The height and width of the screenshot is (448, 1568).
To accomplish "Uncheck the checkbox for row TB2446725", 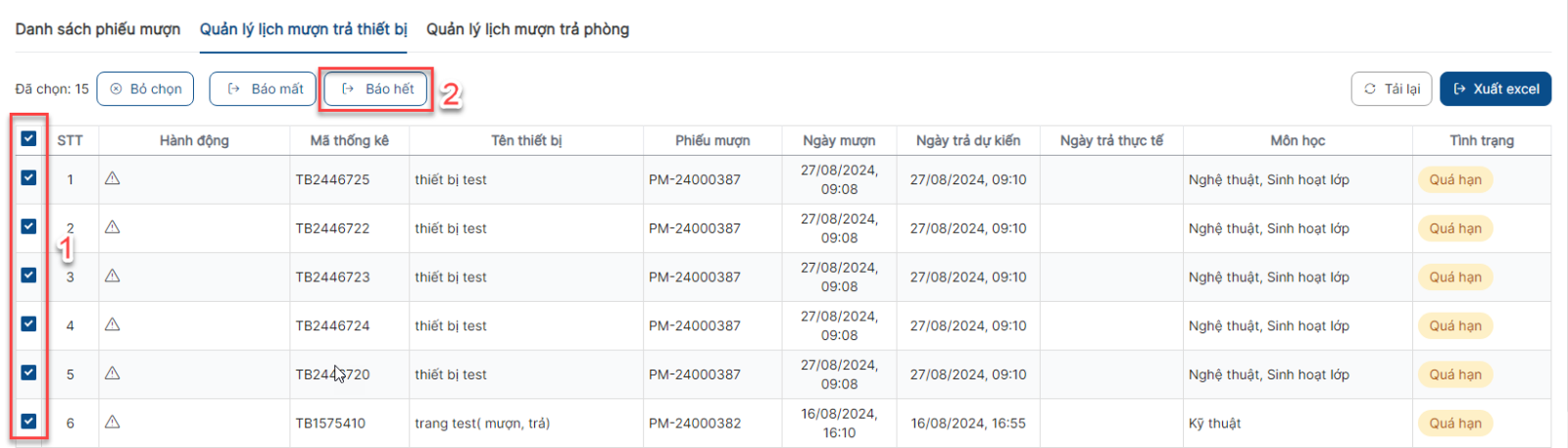I will (x=28, y=178).
